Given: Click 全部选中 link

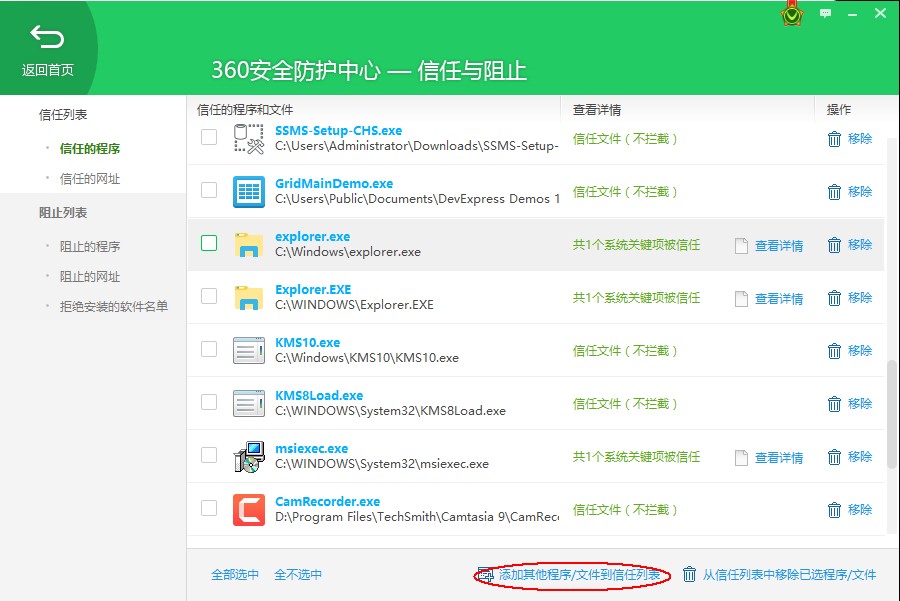Looking at the screenshot, I should 235,575.
